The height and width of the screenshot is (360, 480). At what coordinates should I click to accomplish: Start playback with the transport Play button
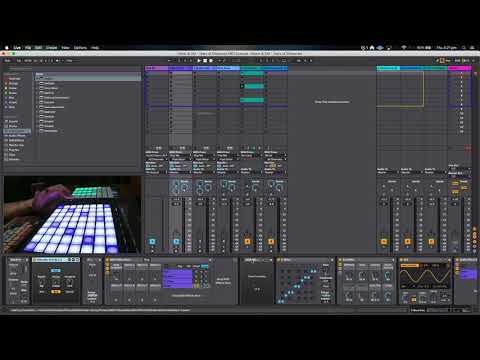[x=199, y=61]
